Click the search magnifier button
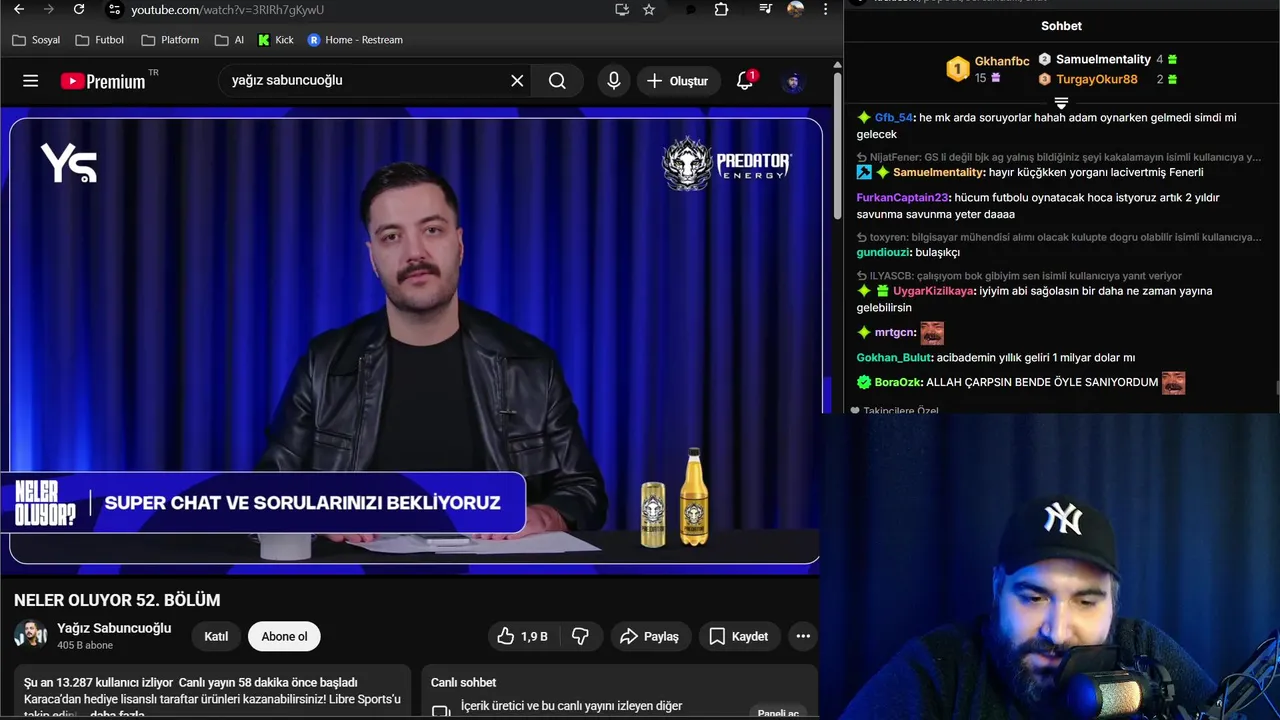 point(557,81)
